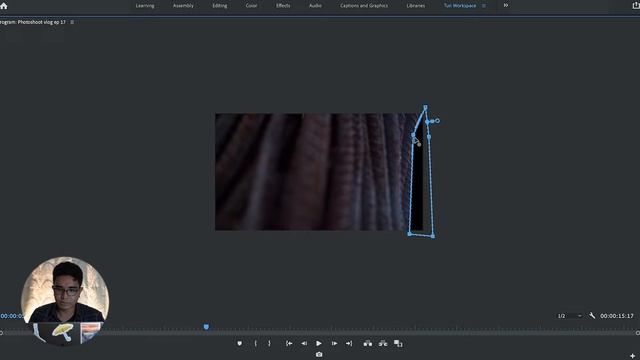Select the active custom Workspace tab
This screenshot has height=360, width=640.
(x=460, y=6)
